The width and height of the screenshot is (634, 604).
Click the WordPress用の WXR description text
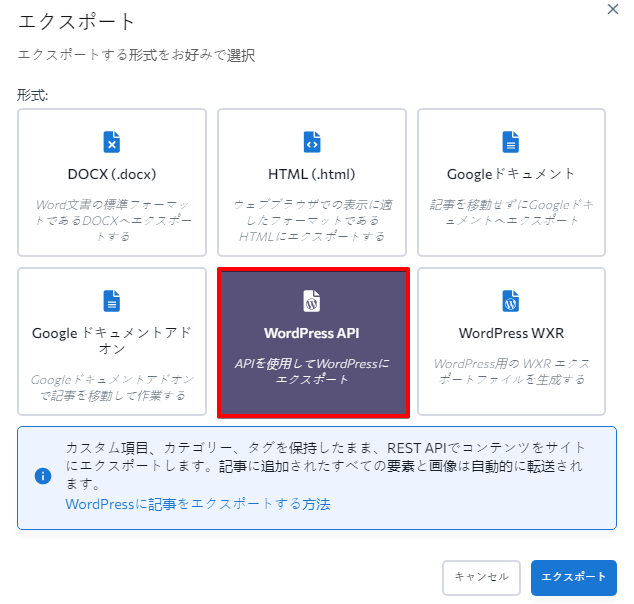click(x=511, y=372)
